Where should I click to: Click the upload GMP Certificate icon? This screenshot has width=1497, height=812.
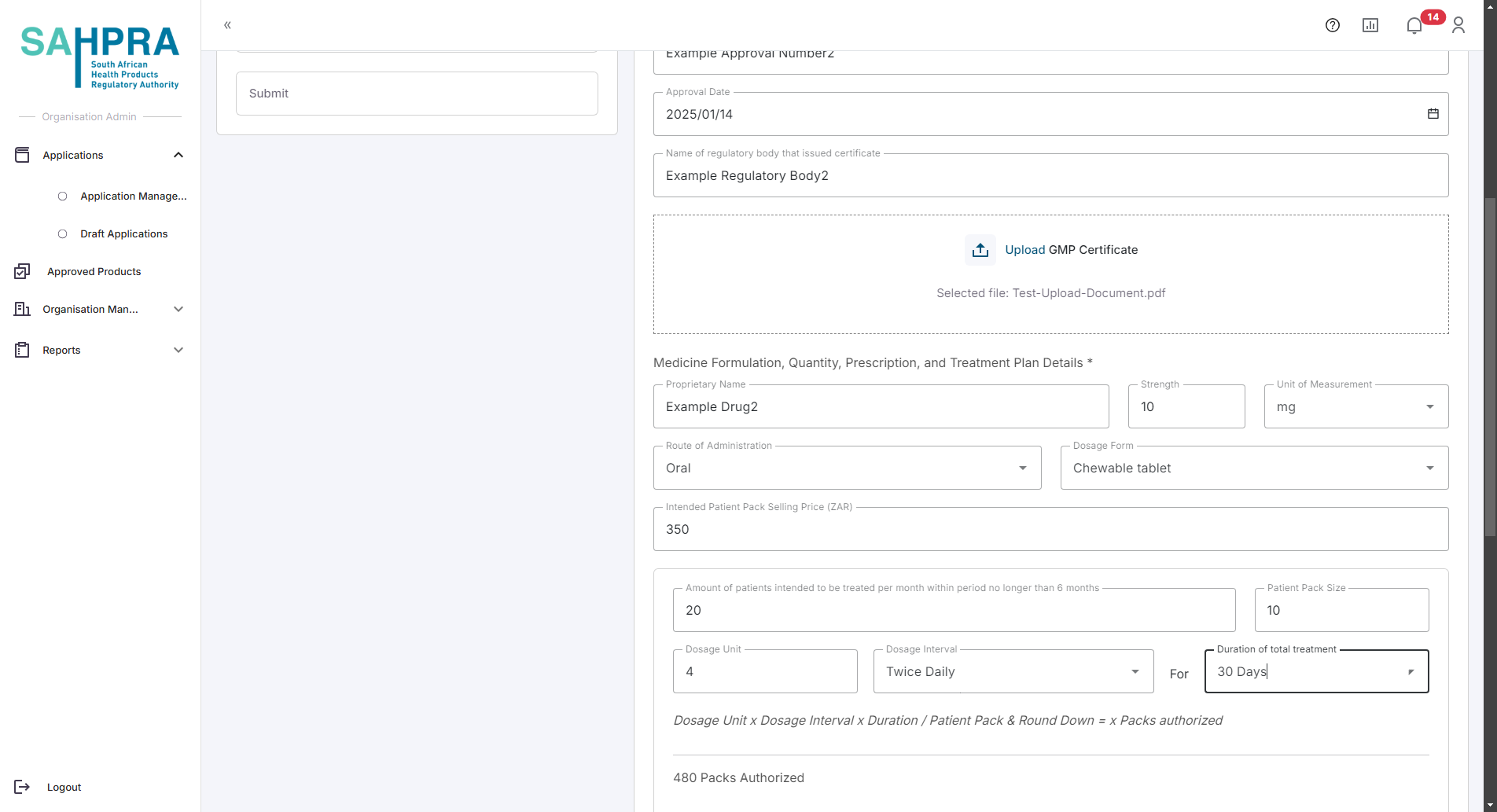pos(980,250)
